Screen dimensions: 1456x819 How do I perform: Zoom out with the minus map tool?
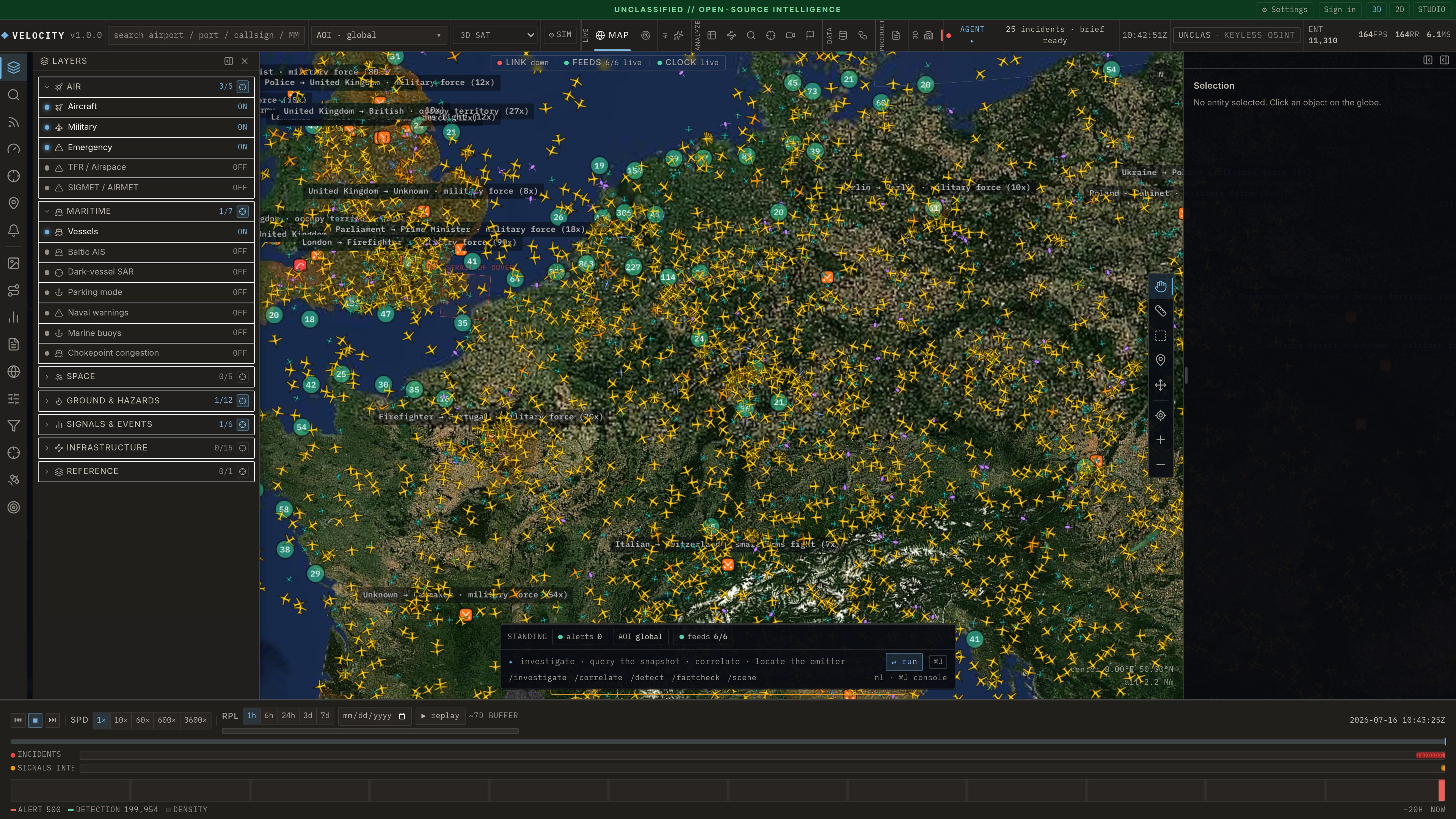pyautogui.click(x=1160, y=464)
